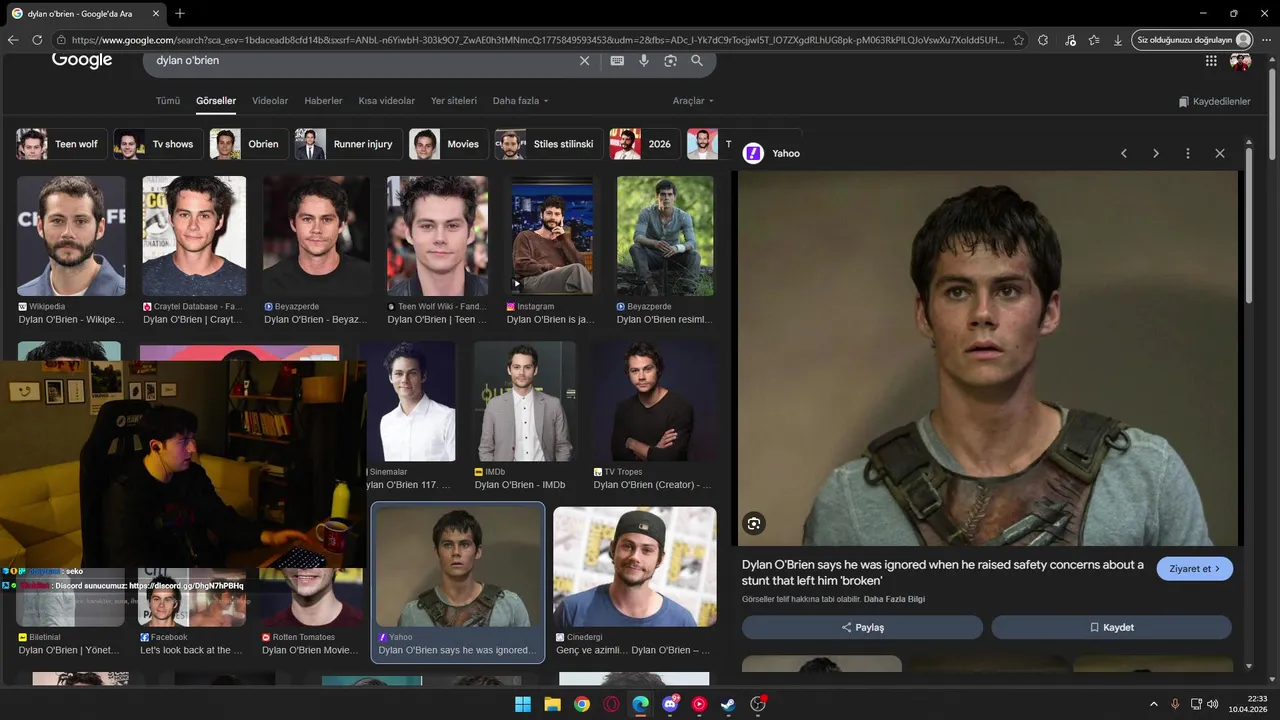Open the preview panel three-dot menu

pyautogui.click(x=1188, y=153)
